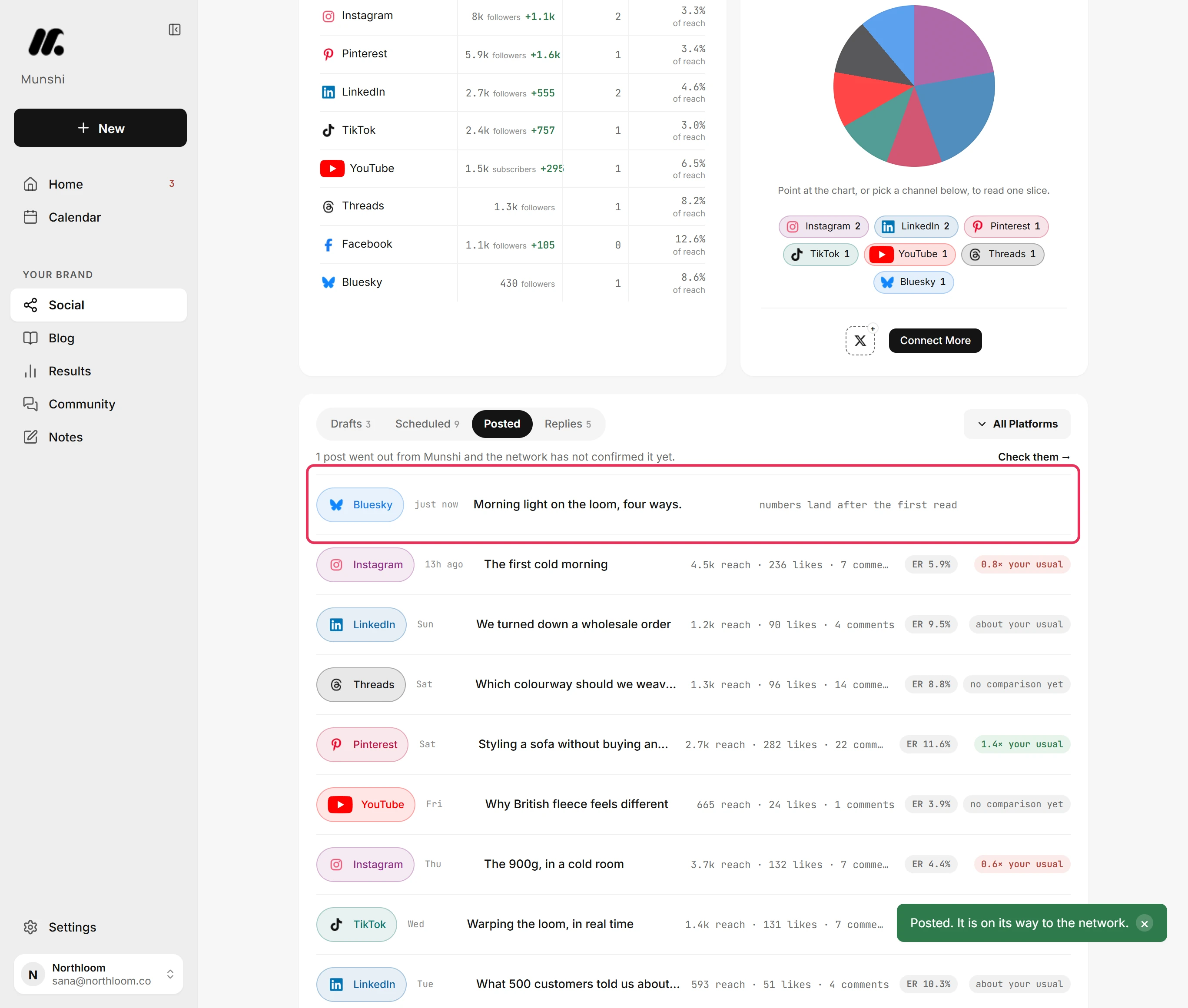Switch to the Scheduled tab
The image size is (1188, 1008).
(x=427, y=424)
